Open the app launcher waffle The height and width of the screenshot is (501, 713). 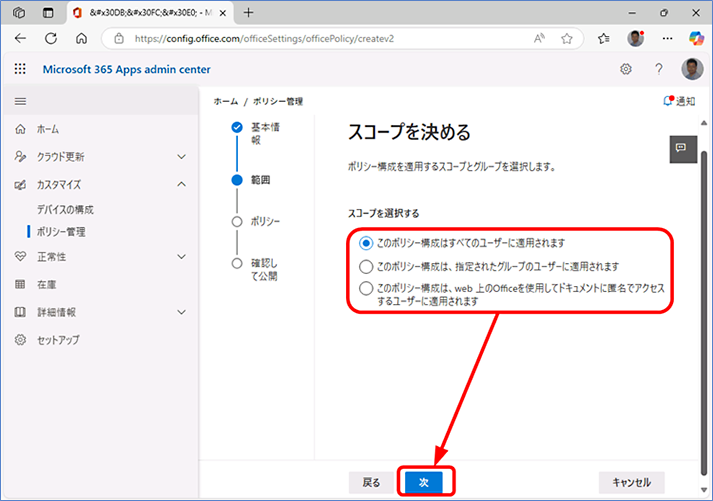click(x=20, y=69)
